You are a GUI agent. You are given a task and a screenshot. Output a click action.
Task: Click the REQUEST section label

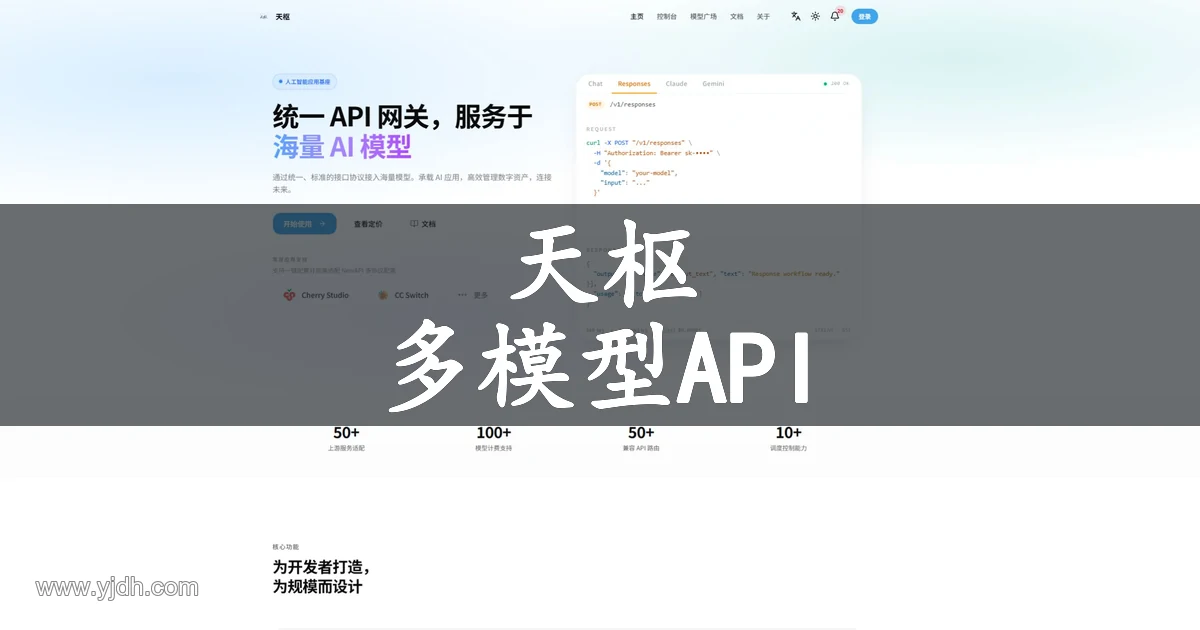[x=601, y=129]
